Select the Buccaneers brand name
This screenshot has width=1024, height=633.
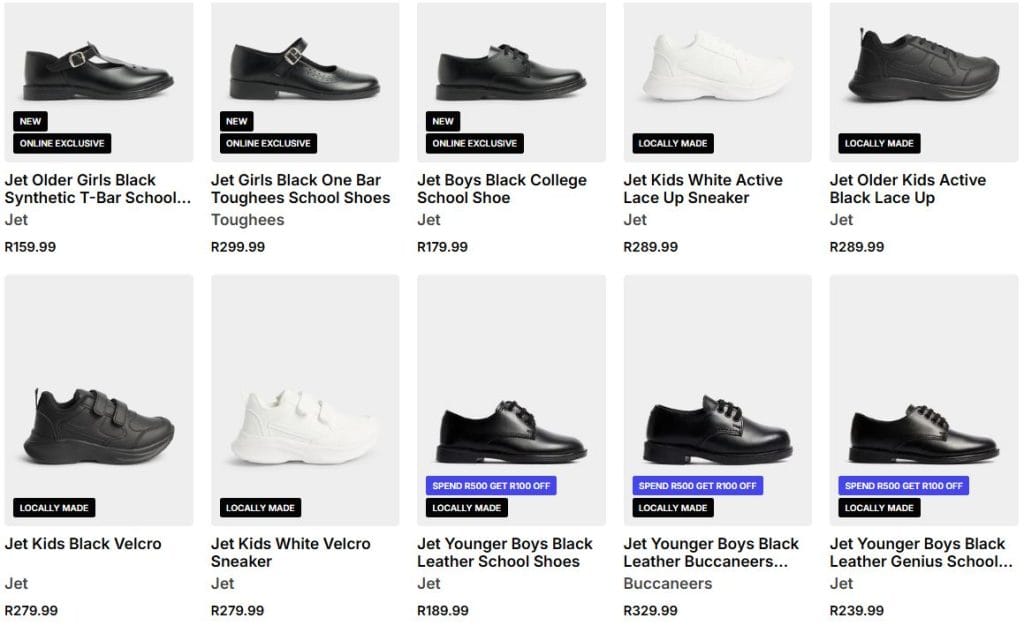pos(667,584)
